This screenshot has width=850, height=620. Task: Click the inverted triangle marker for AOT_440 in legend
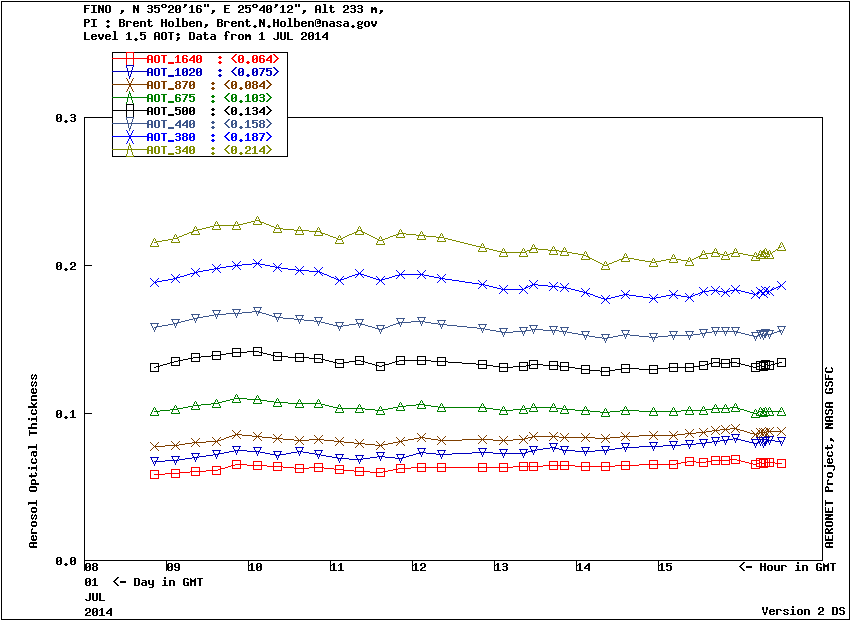click(x=129, y=124)
